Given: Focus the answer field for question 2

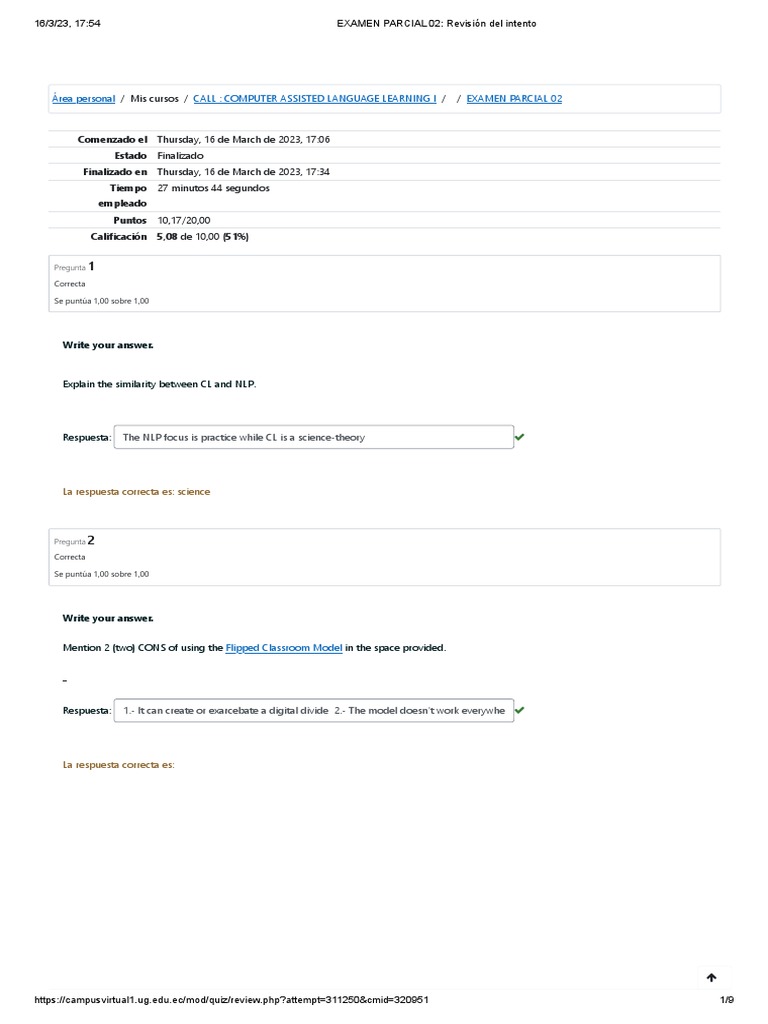Looking at the screenshot, I should tap(313, 710).
